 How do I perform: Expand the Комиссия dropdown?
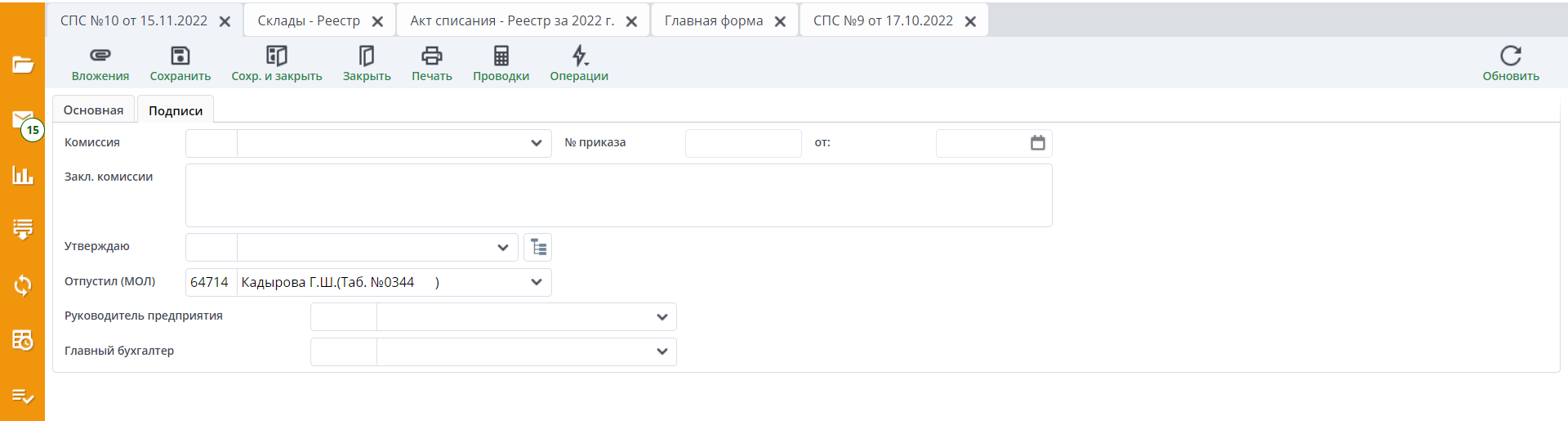point(536,143)
